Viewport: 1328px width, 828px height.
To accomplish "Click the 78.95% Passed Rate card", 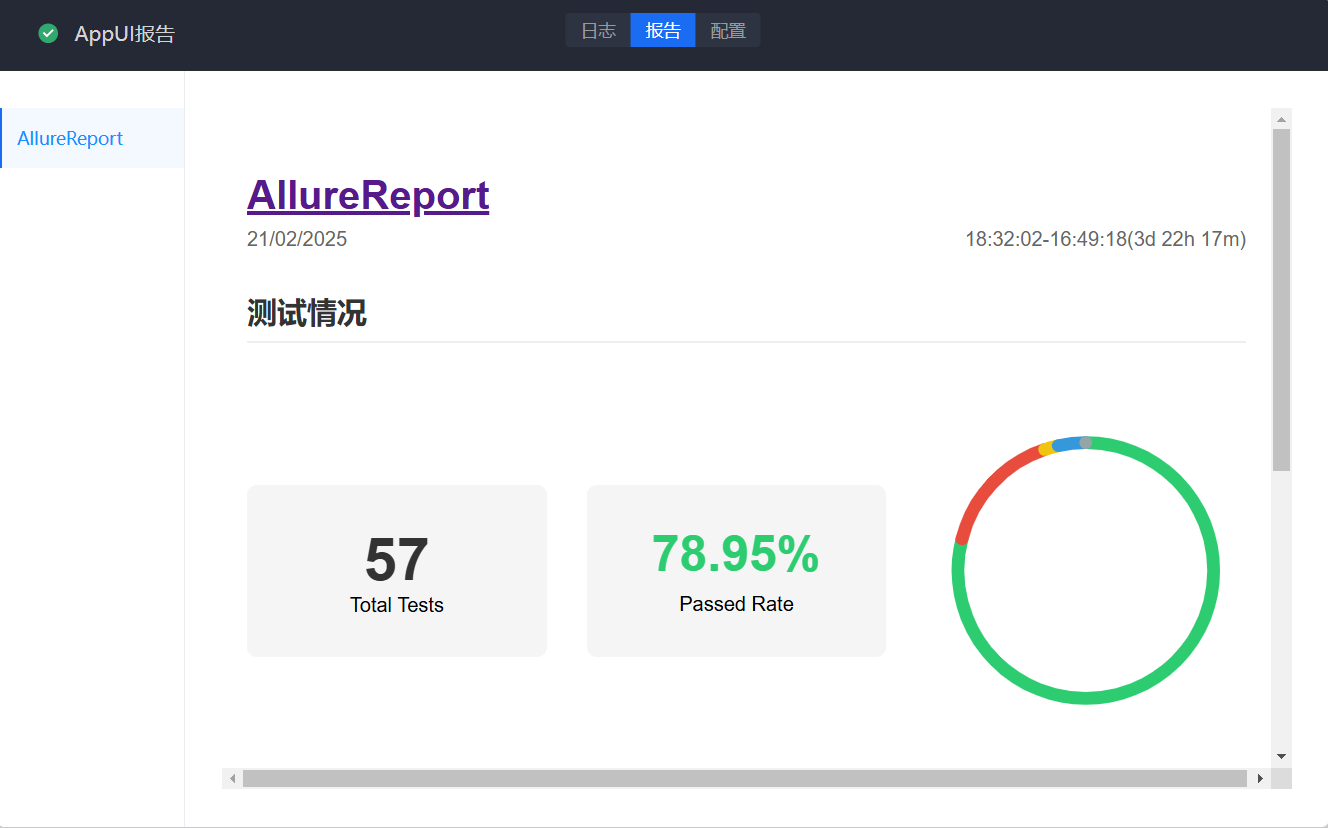I will point(736,571).
